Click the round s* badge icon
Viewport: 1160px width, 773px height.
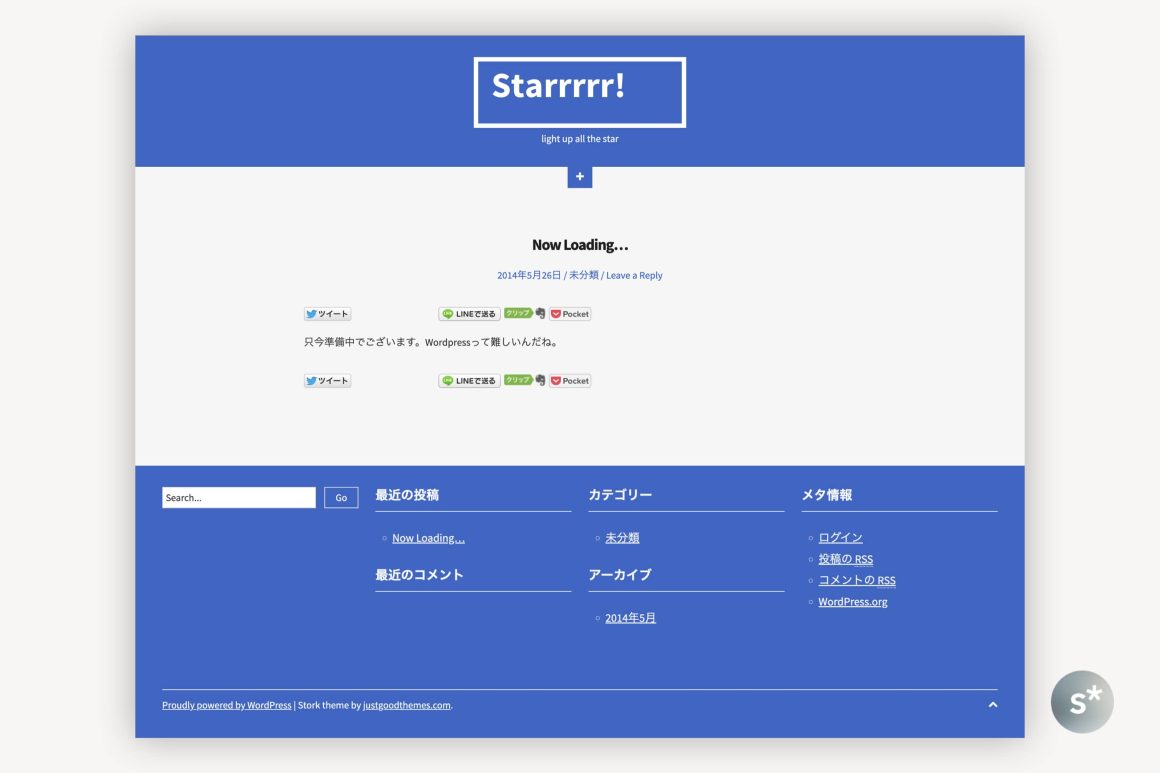click(x=1081, y=702)
